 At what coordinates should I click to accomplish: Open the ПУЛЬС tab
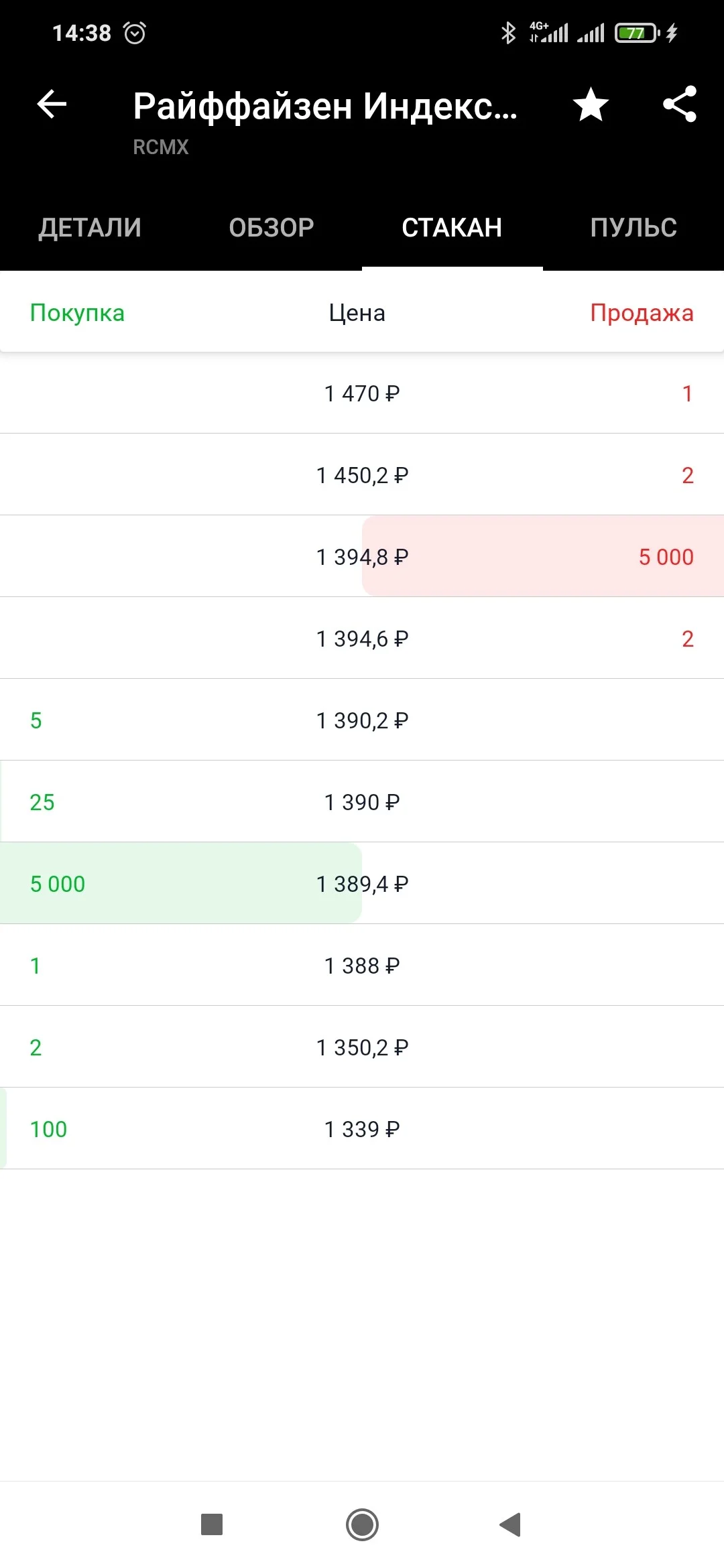tap(633, 228)
